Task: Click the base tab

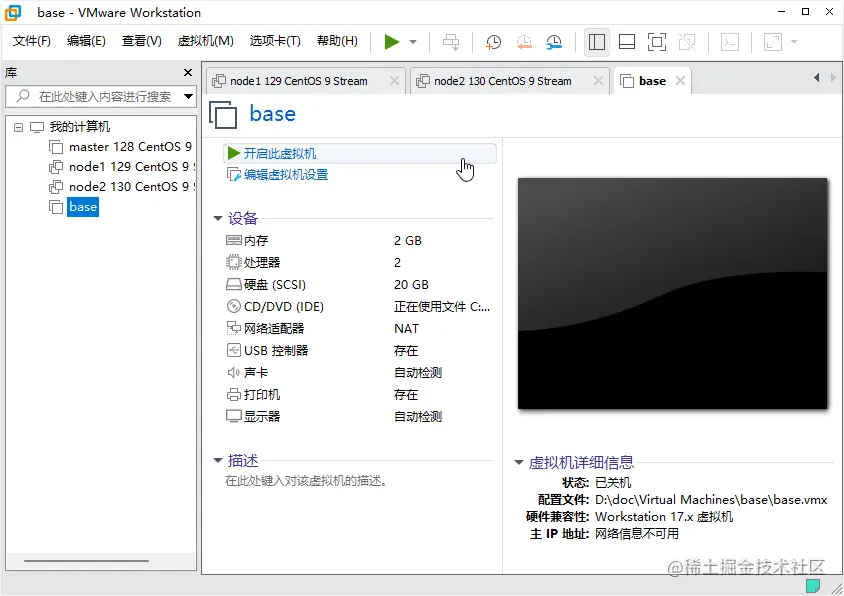Action: (652, 81)
